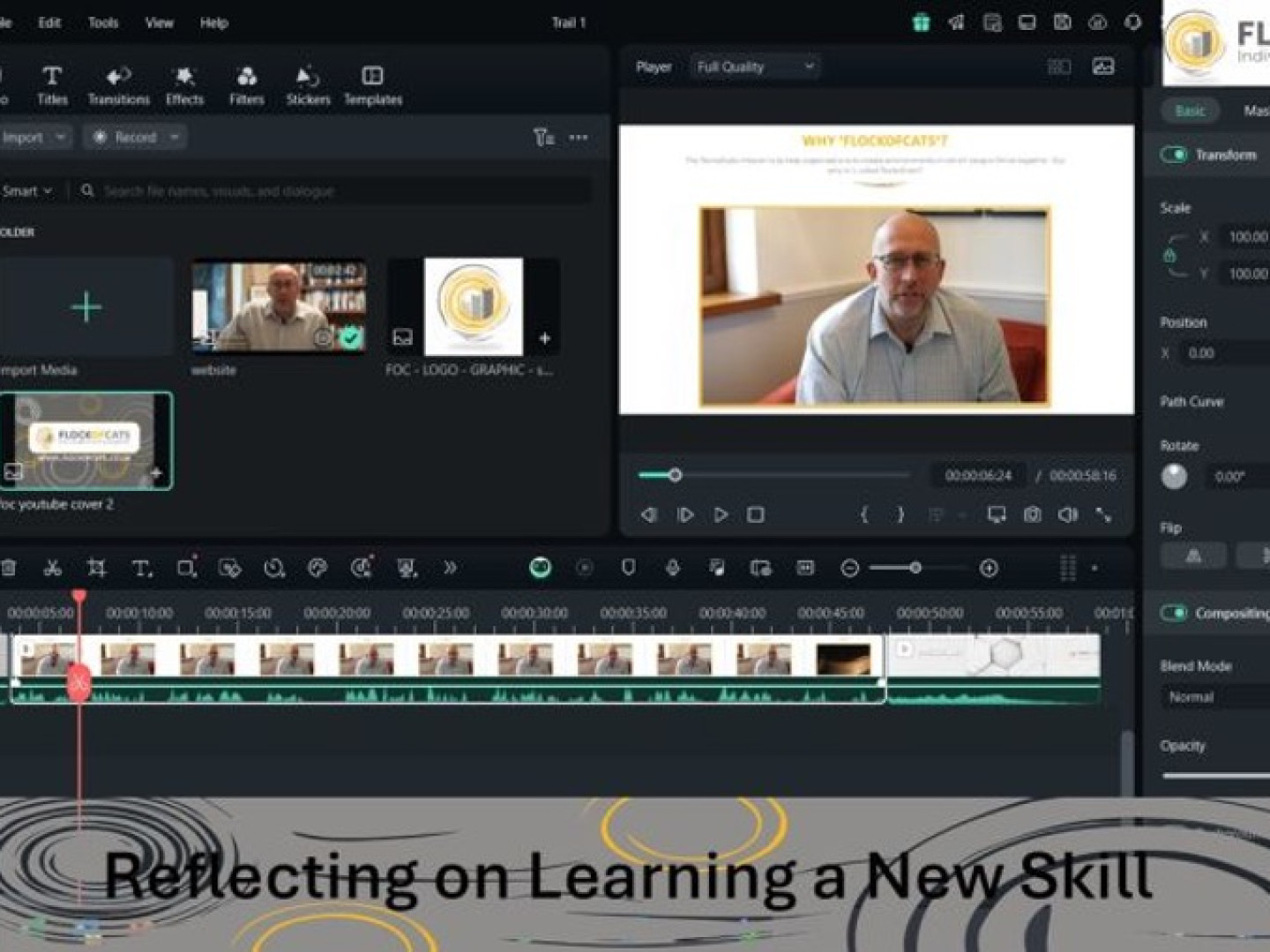
Task: Click the player progress slider handle
Action: (x=675, y=475)
